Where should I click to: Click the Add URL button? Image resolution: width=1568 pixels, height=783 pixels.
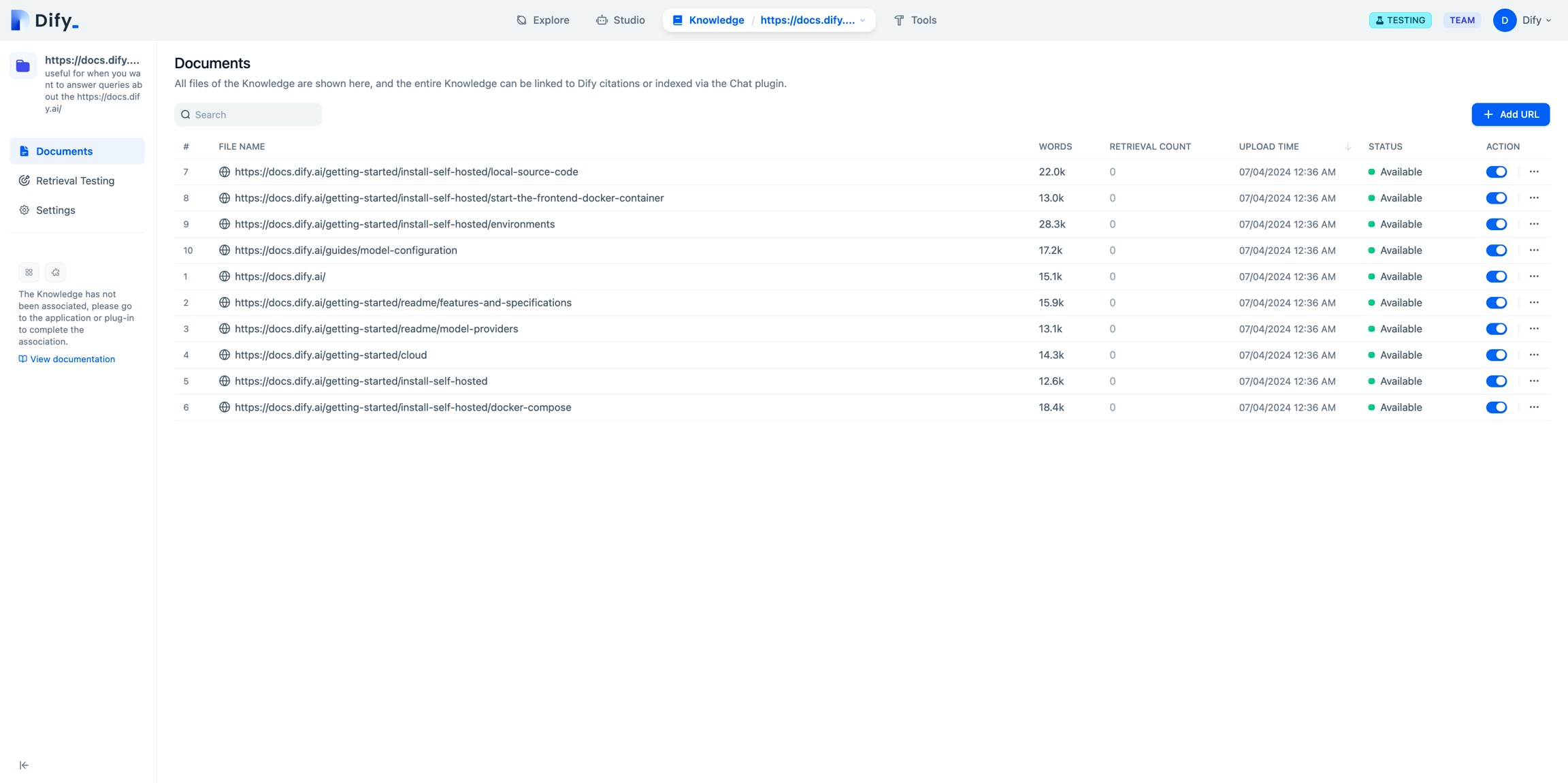(x=1510, y=114)
